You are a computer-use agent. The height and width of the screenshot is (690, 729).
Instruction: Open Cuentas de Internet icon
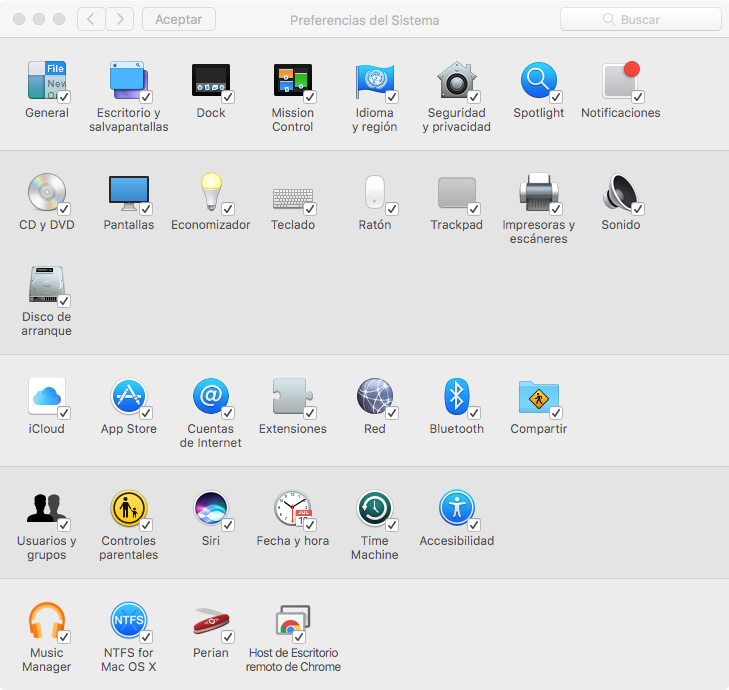211,396
